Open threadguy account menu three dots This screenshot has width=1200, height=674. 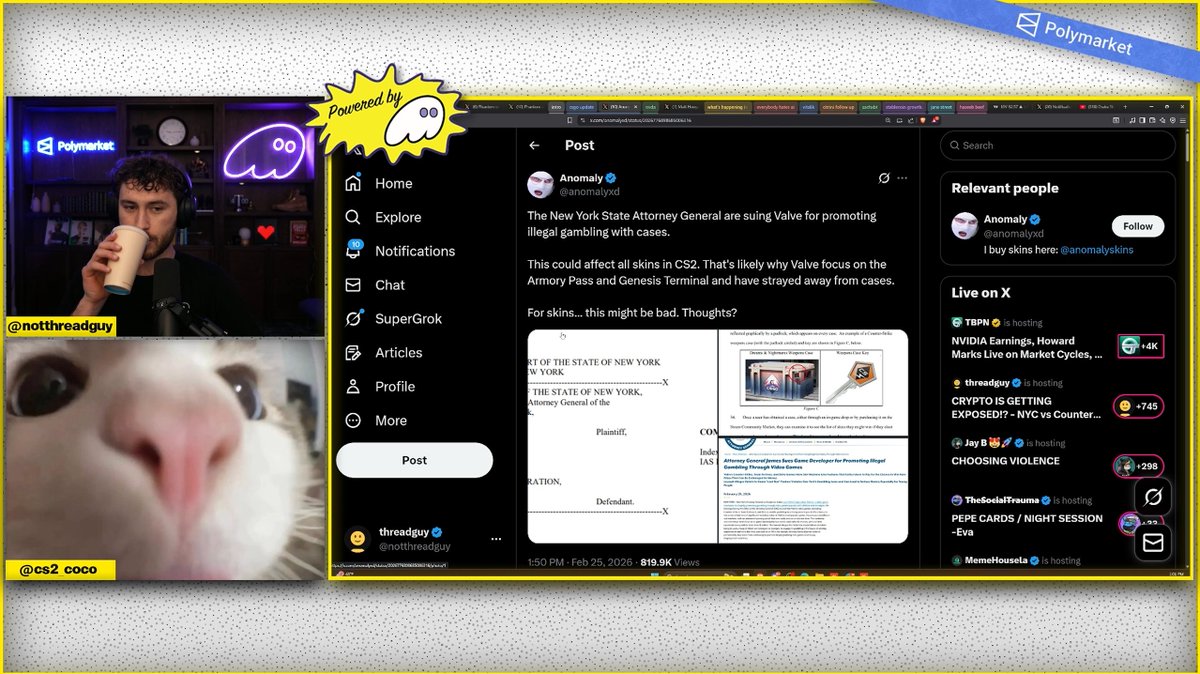(x=496, y=539)
